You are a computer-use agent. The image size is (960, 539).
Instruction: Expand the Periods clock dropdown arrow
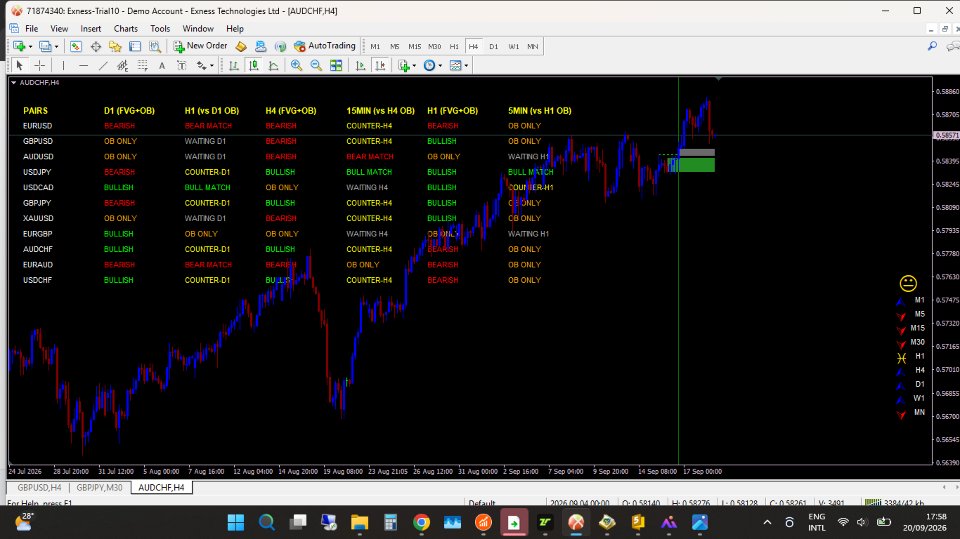pyautogui.click(x=440, y=66)
